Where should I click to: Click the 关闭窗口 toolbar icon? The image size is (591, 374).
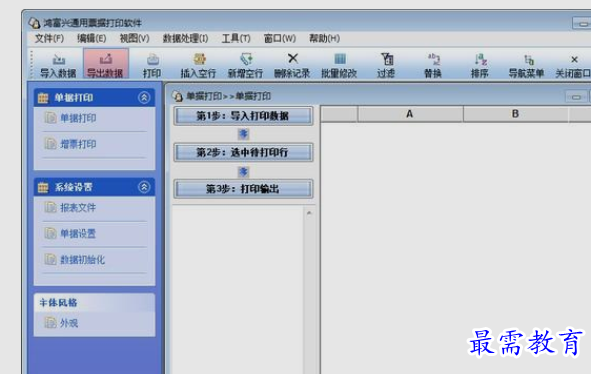click(574, 60)
